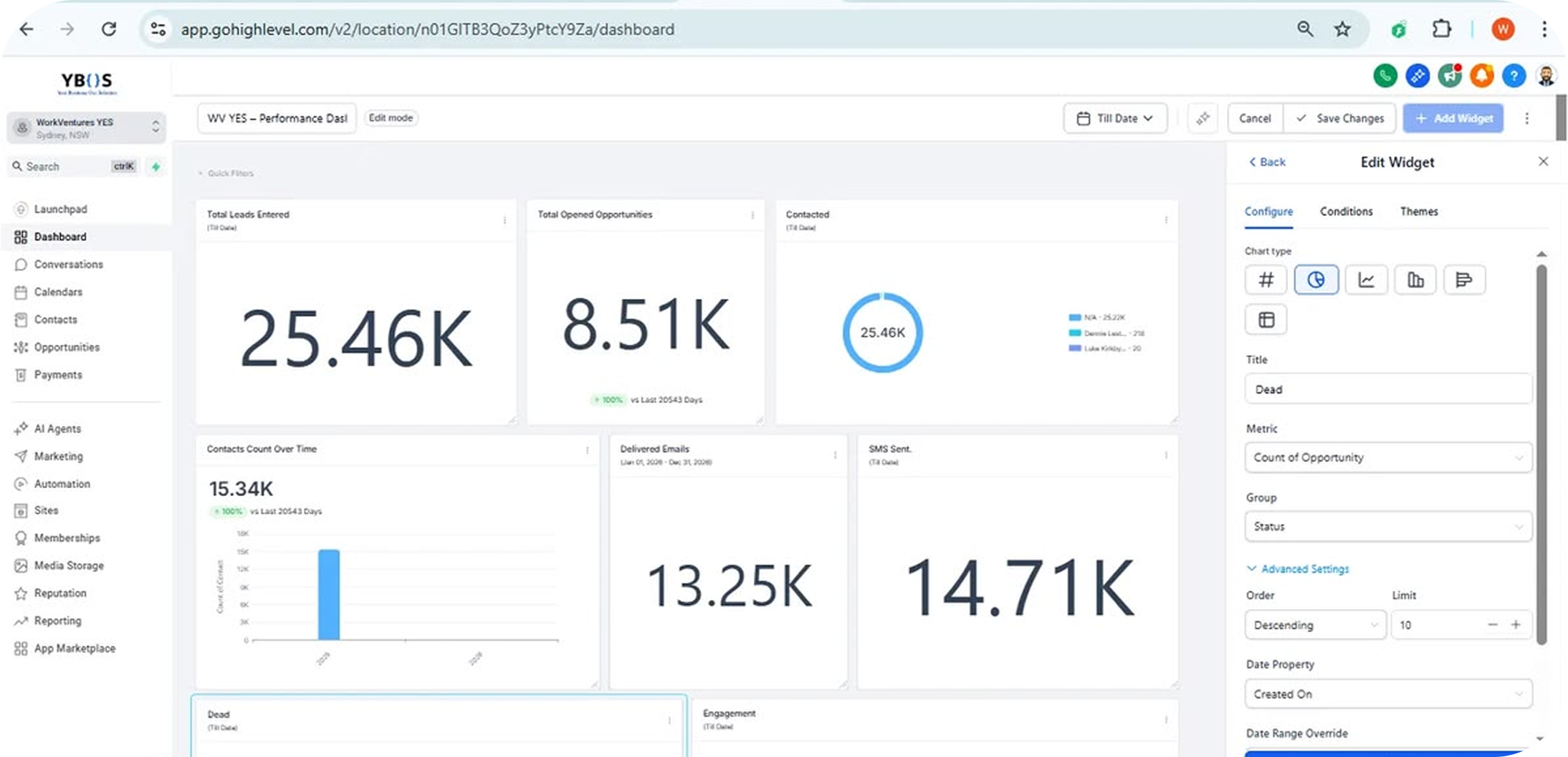Click the pin icon beside Cancel
The height and width of the screenshot is (757, 1568).
[x=1203, y=118]
